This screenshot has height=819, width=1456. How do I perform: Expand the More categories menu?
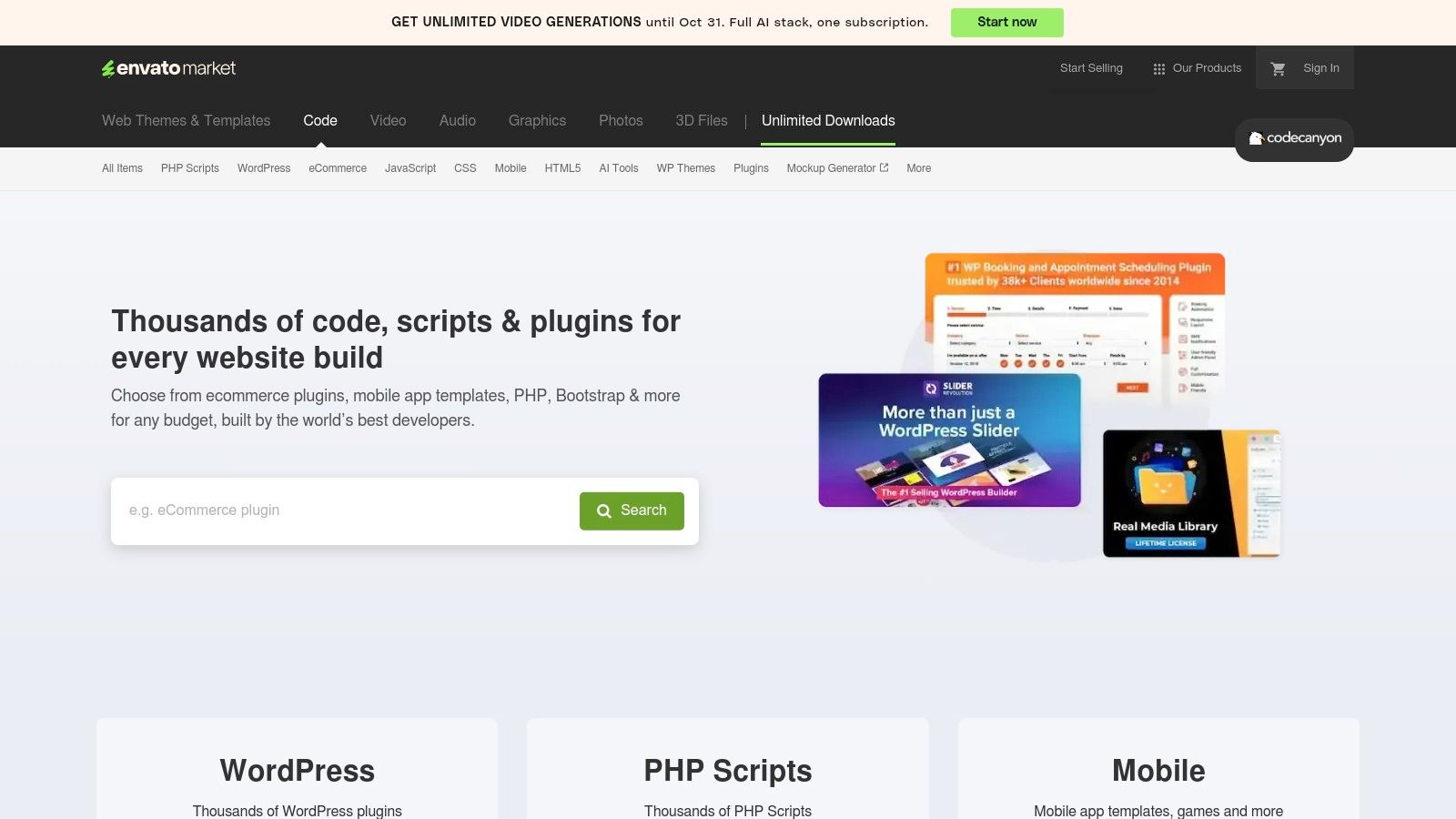[x=918, y=168]
